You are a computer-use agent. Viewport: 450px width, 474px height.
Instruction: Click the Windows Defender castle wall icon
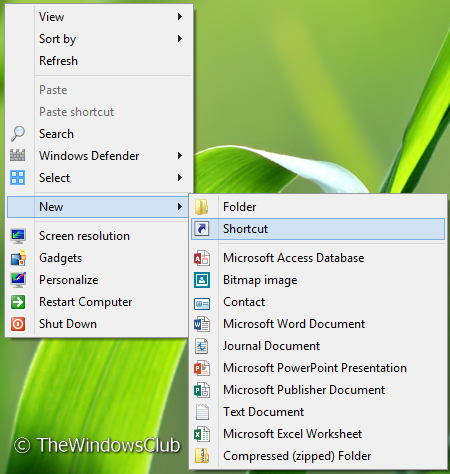pos(18,155)
